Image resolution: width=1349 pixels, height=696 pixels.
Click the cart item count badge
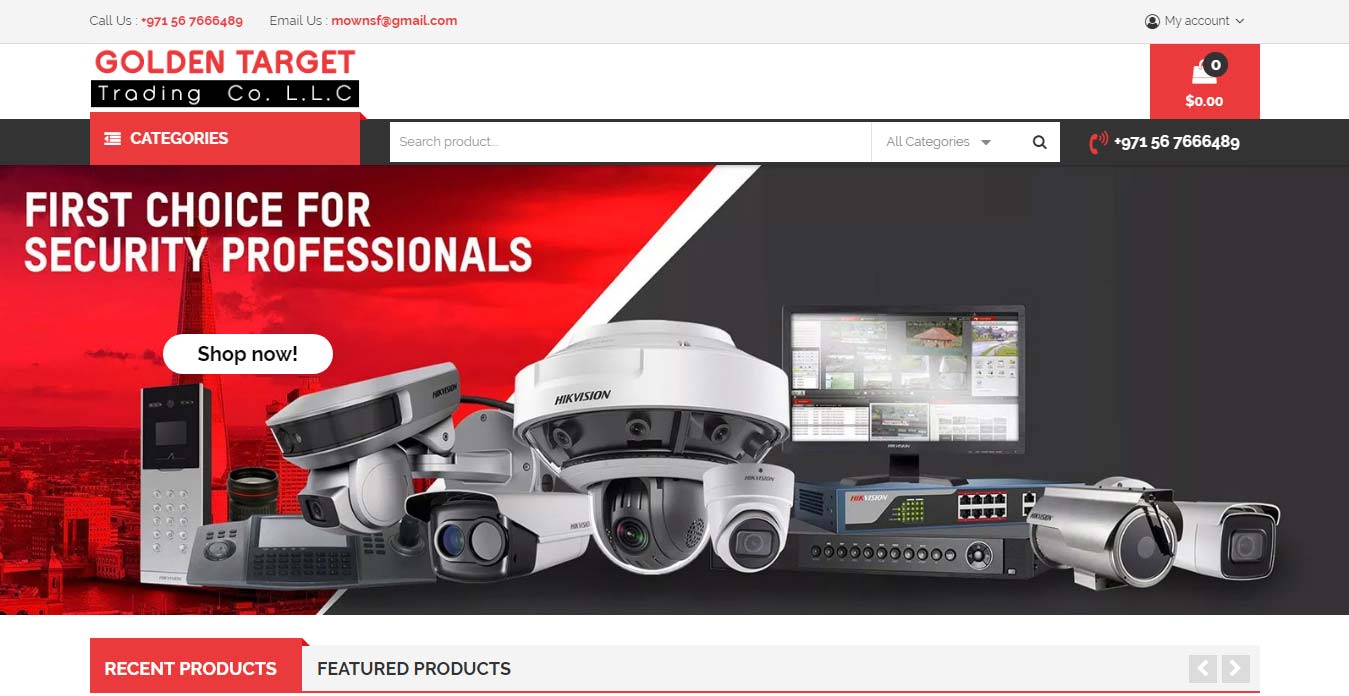[x=1216, y=65]
